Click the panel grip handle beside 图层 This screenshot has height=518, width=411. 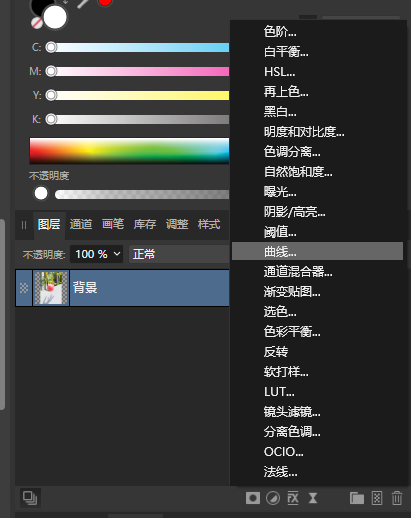[24, 225]
